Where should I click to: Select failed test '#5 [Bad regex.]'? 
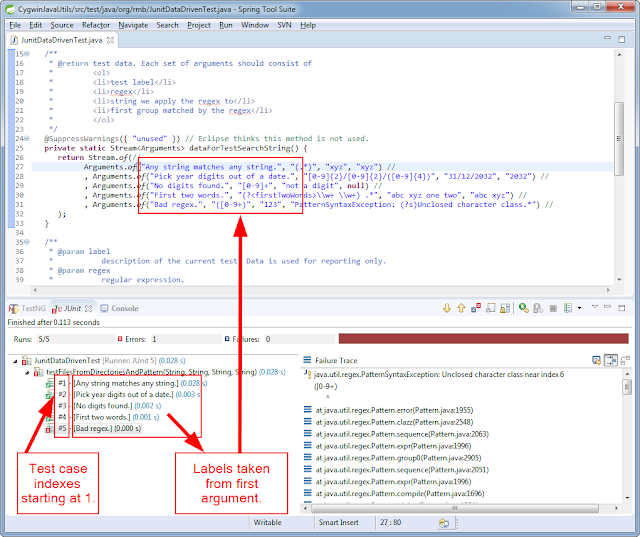tap(93, 428)
